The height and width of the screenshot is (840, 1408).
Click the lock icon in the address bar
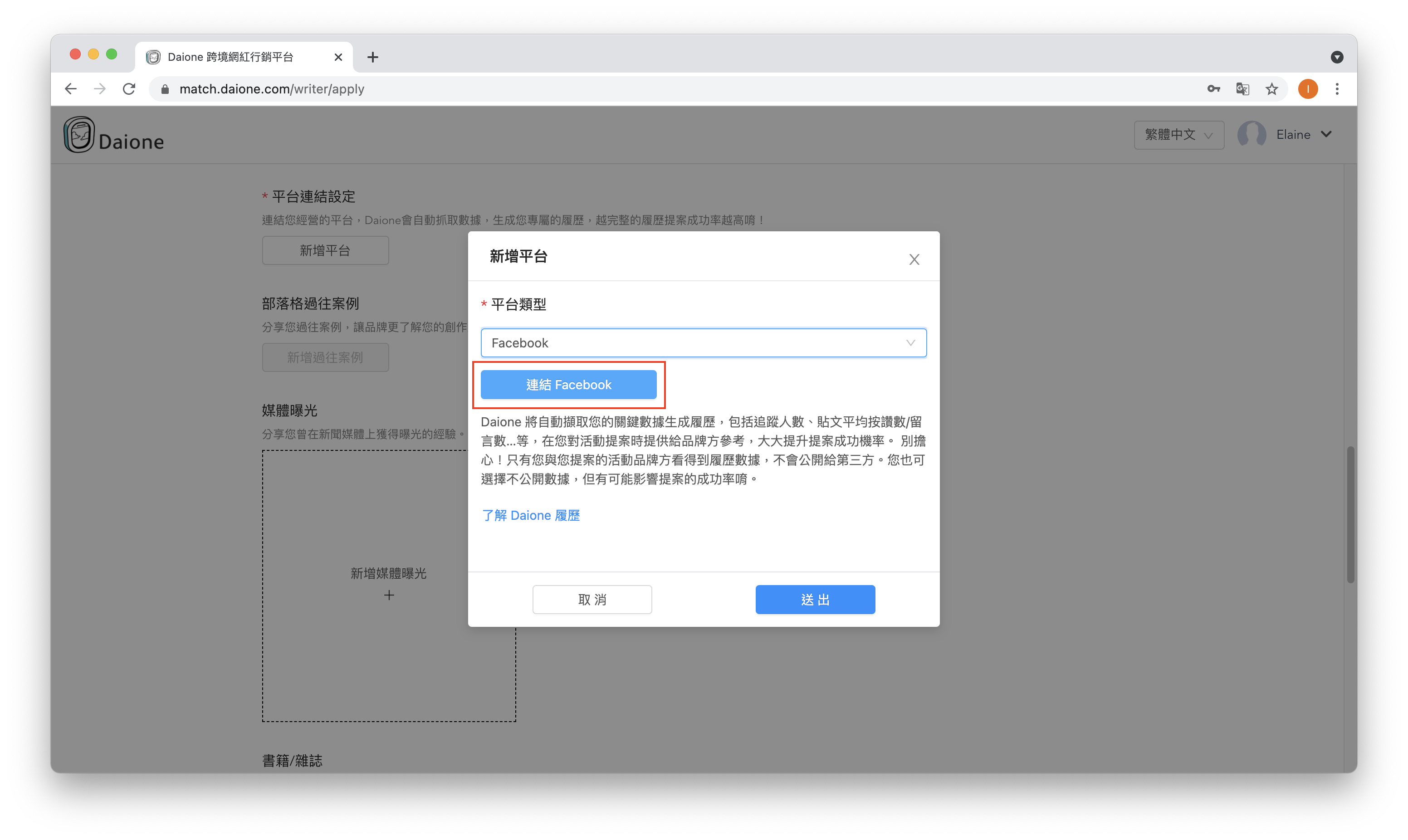tap(165, 89)
